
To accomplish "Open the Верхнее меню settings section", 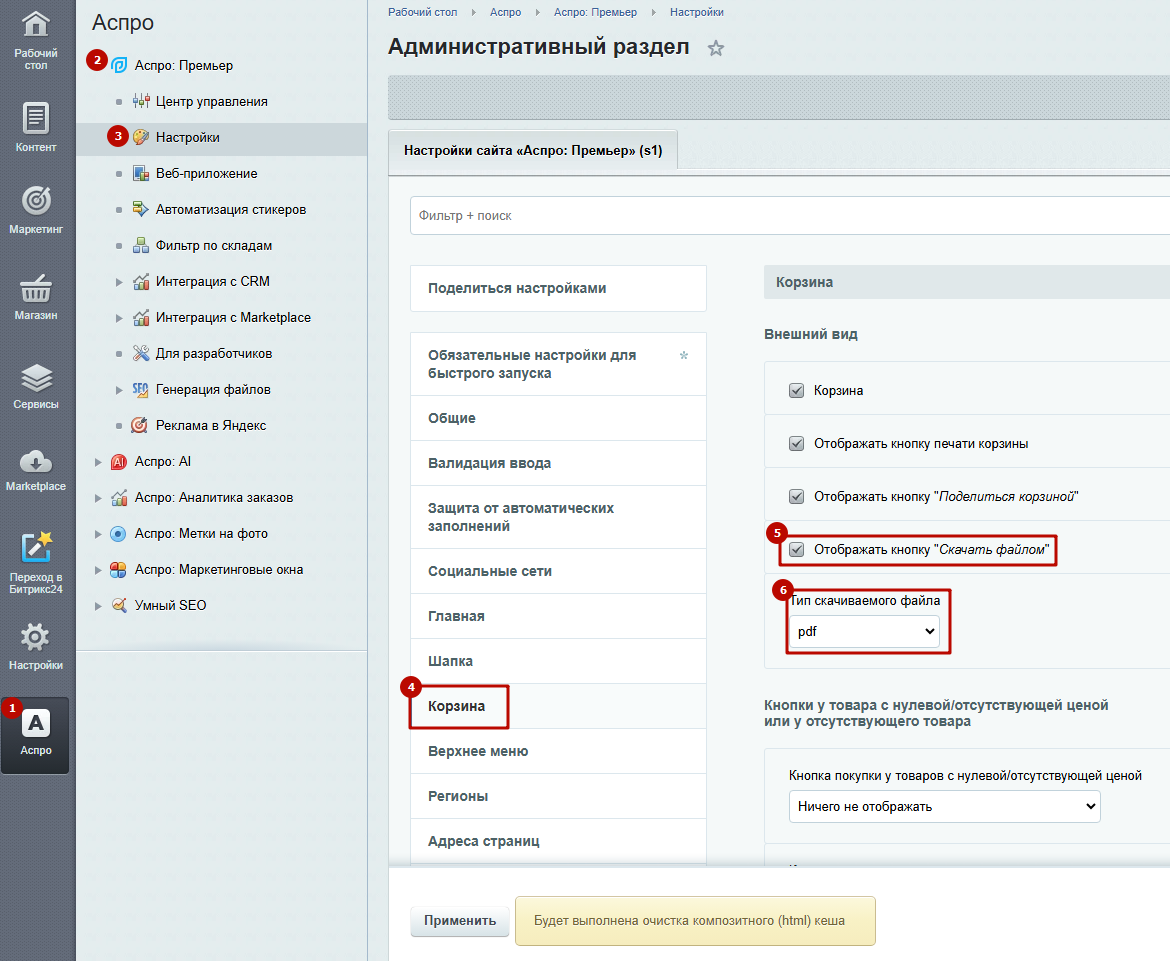I will coord(558,751).
